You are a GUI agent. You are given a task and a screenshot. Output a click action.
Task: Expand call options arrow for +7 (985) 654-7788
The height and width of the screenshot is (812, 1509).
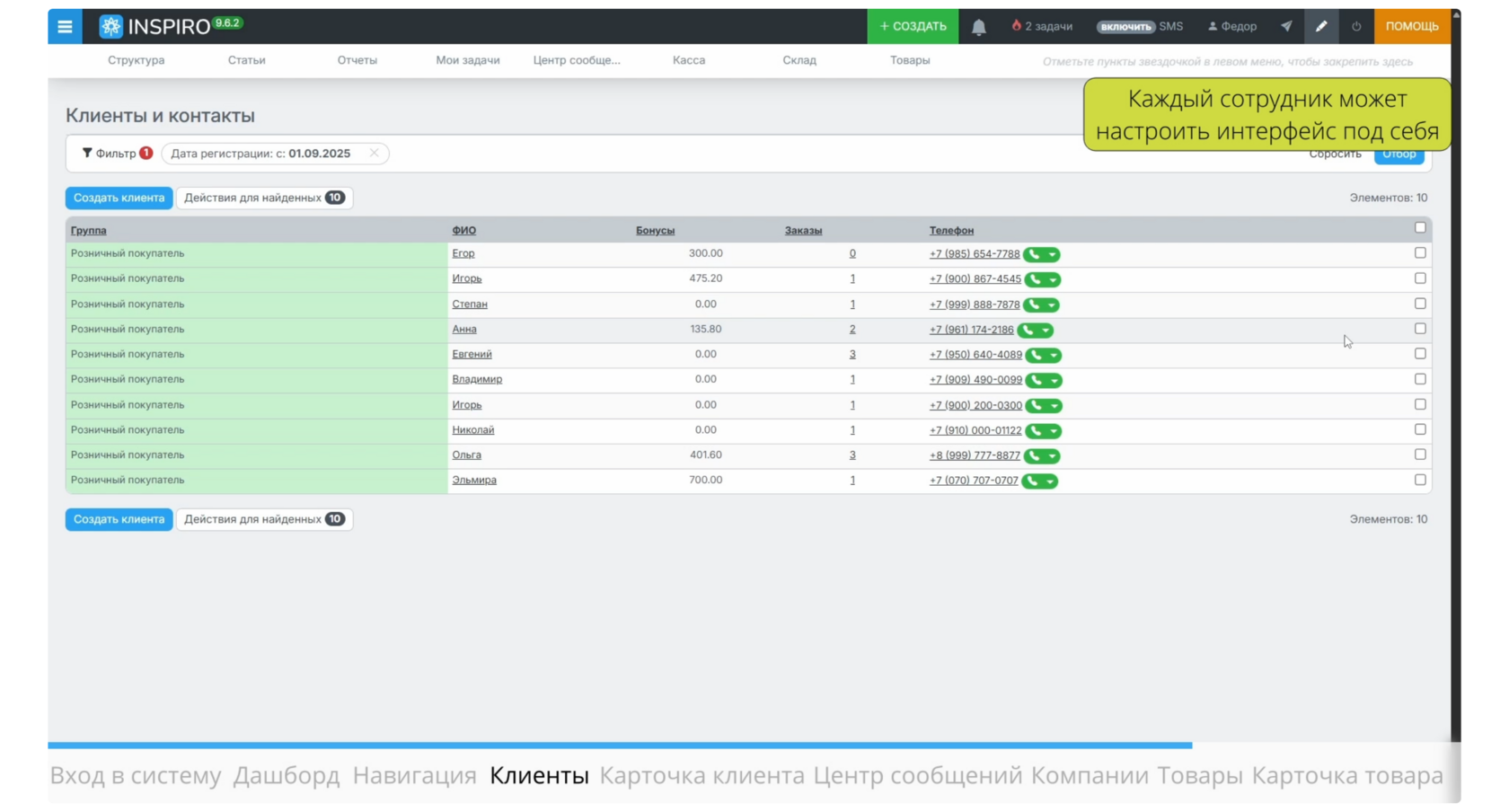click(1052, 255)
